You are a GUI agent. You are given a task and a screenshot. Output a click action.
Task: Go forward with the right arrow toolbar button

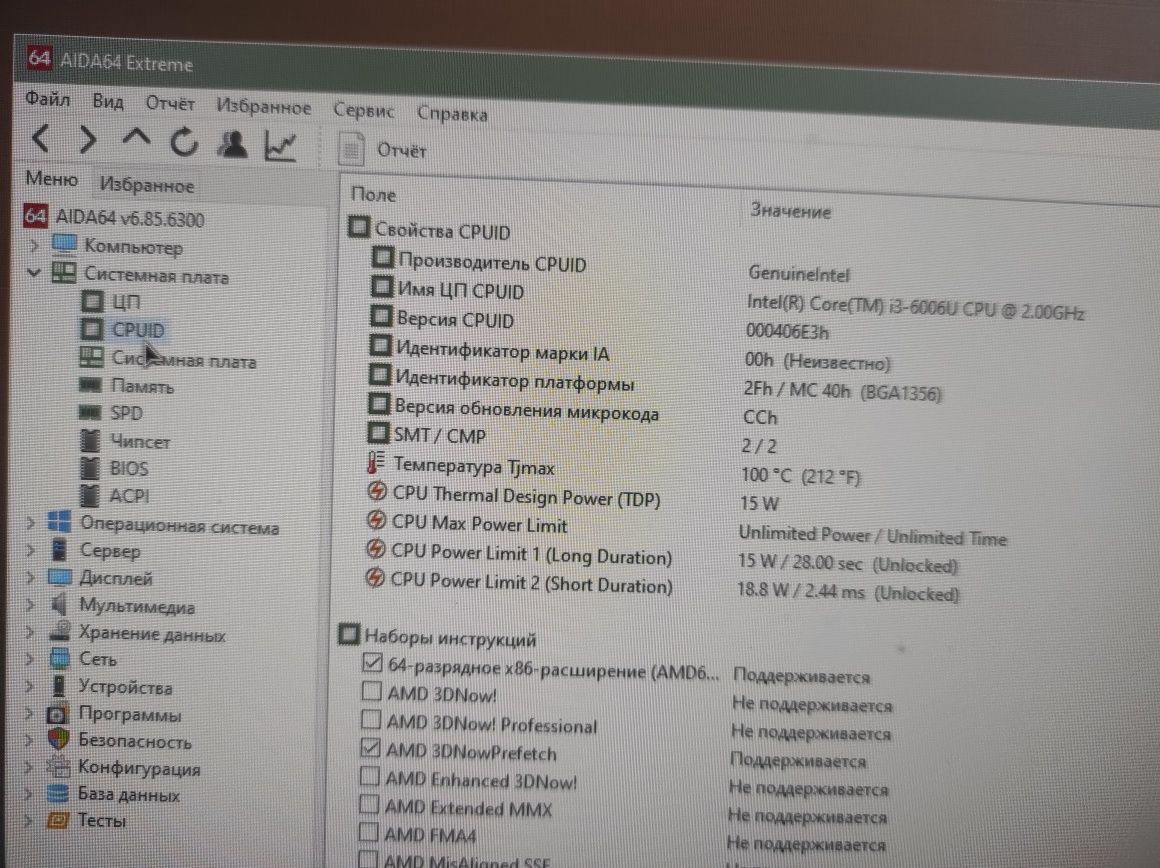tap(88, 139)
